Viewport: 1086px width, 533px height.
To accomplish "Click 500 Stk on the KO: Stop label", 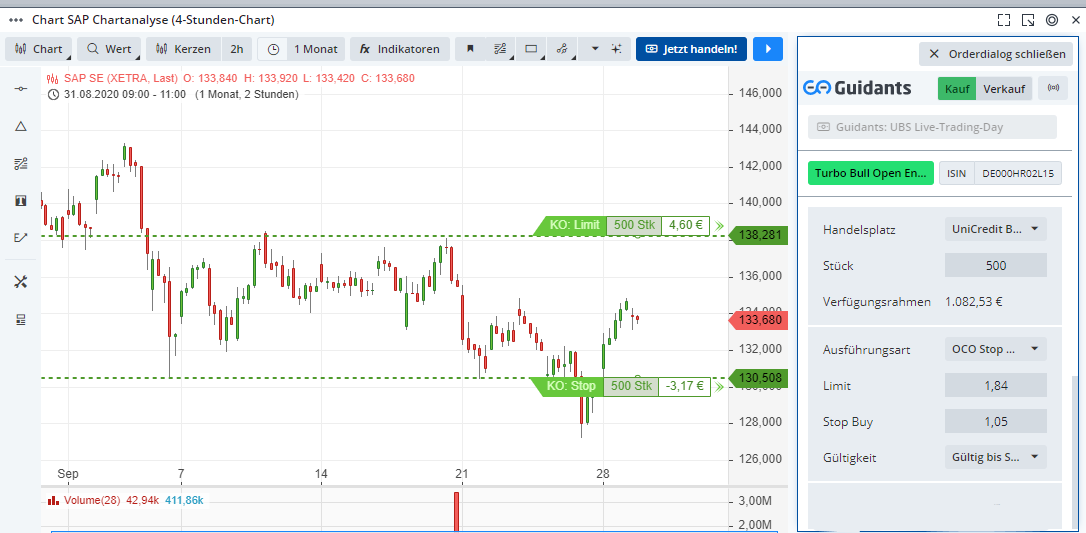I will [x=631, y=386].
